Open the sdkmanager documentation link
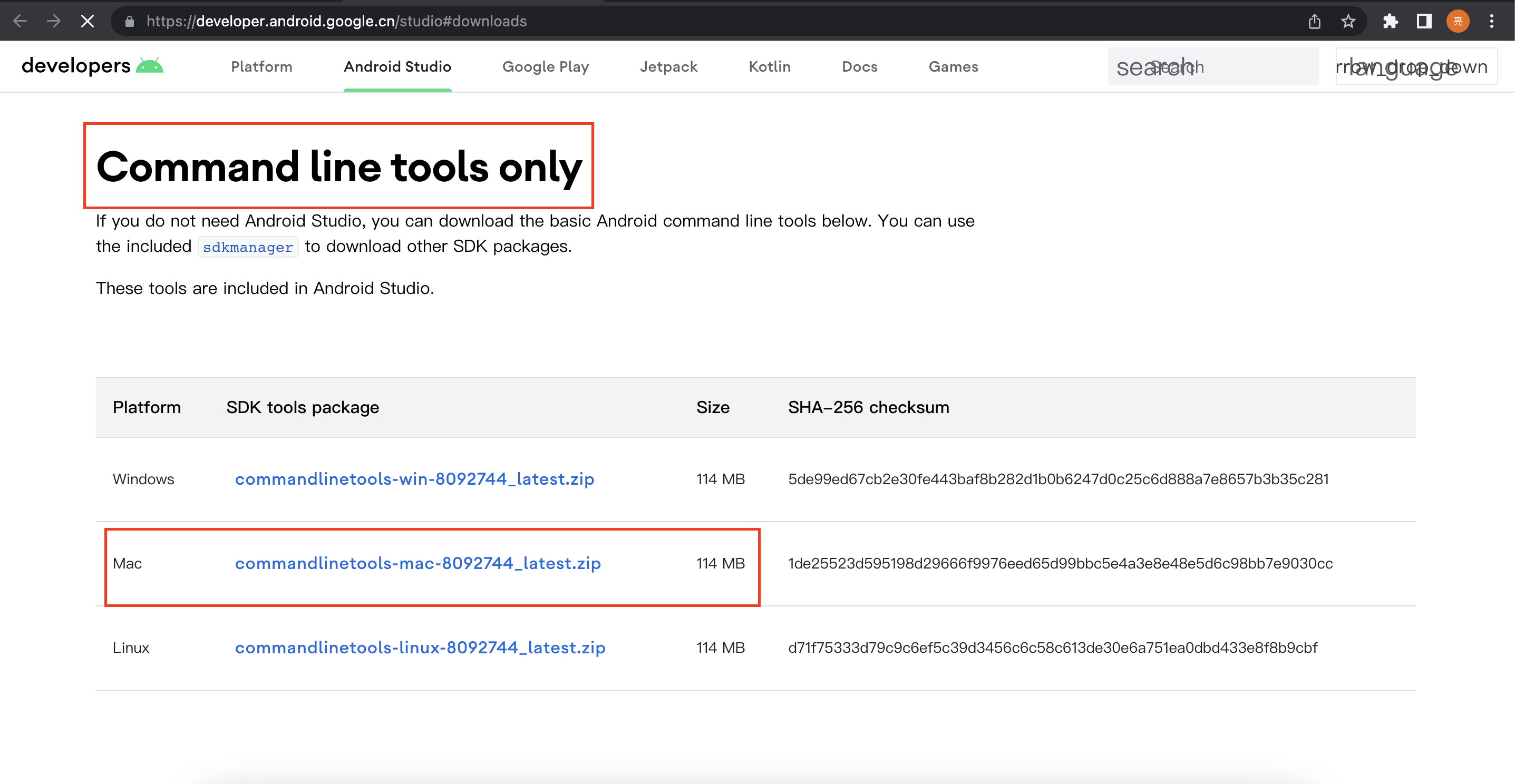 [x=248, y=246]
